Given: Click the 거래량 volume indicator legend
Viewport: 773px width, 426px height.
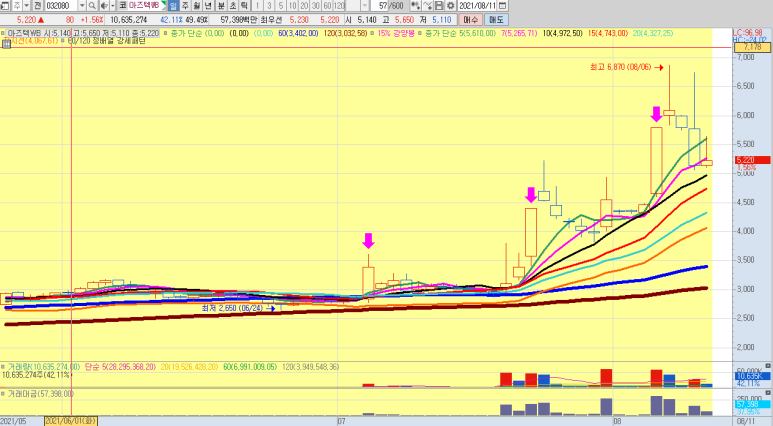Looking at the screenshot, I should click(x=43, y=367).
